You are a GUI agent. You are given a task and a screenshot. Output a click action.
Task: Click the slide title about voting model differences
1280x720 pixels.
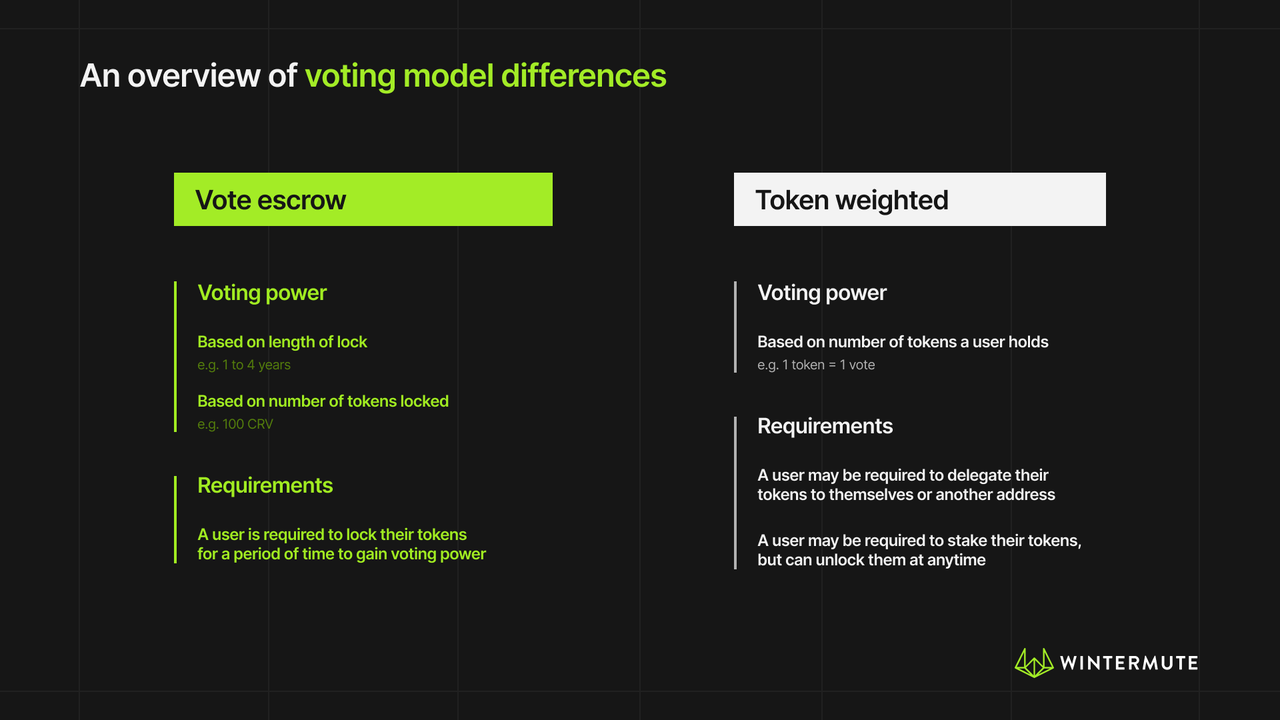(373, 76)
